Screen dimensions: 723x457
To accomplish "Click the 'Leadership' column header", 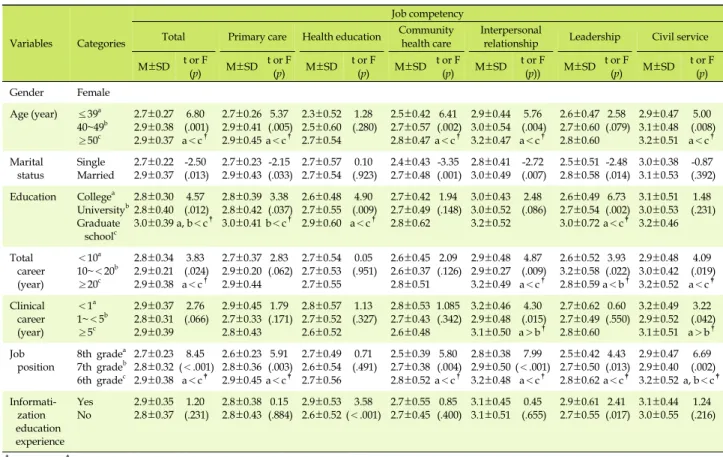I will 594,37.
